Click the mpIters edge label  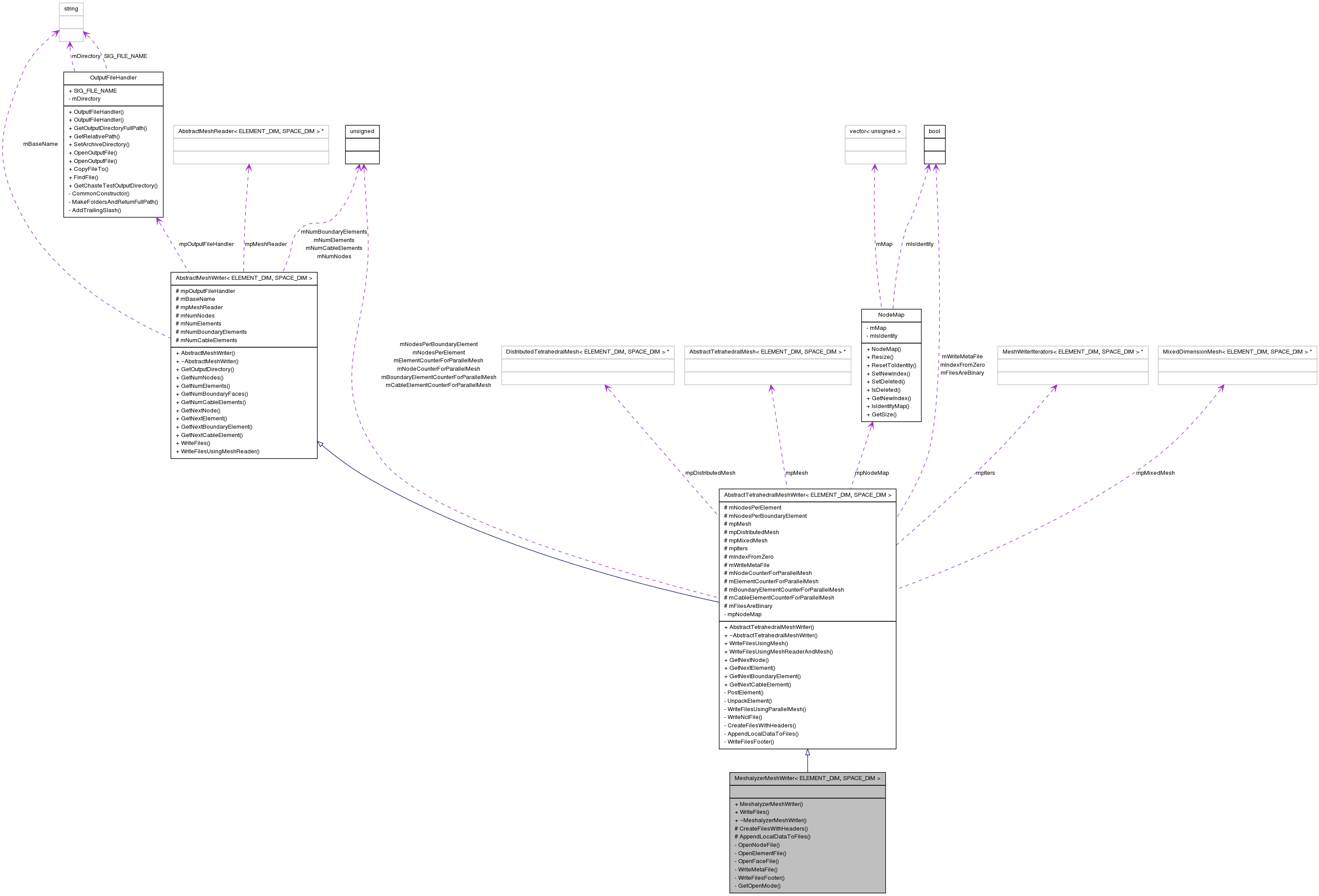coord(985,473)
